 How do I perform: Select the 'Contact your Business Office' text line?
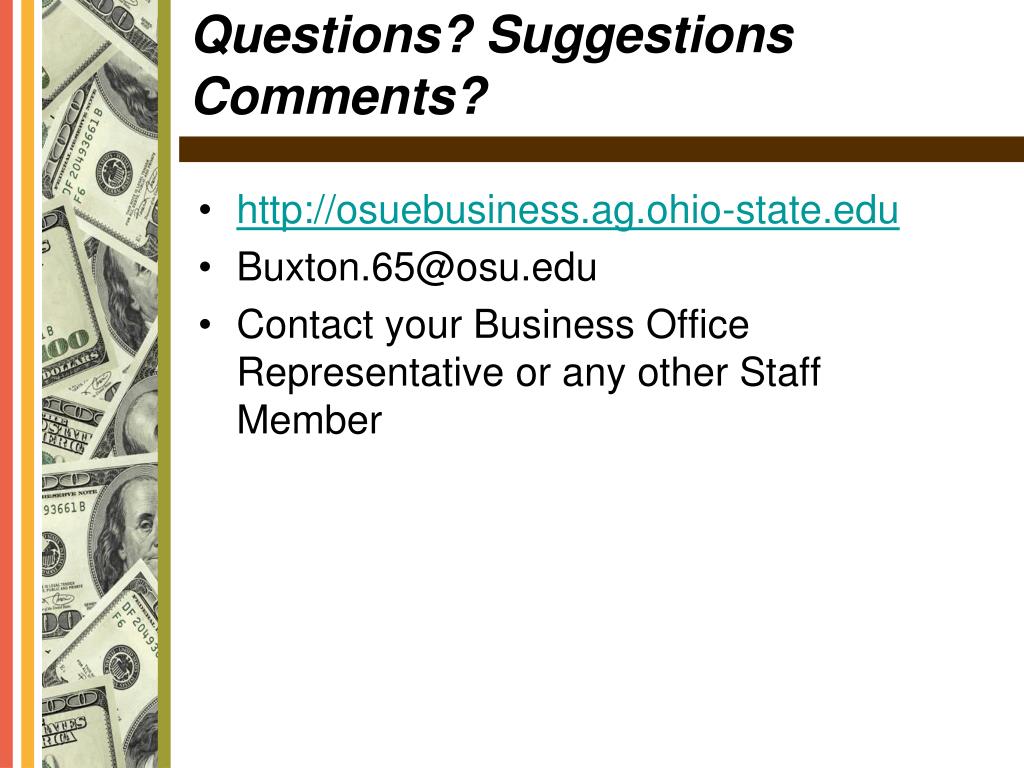492,326
